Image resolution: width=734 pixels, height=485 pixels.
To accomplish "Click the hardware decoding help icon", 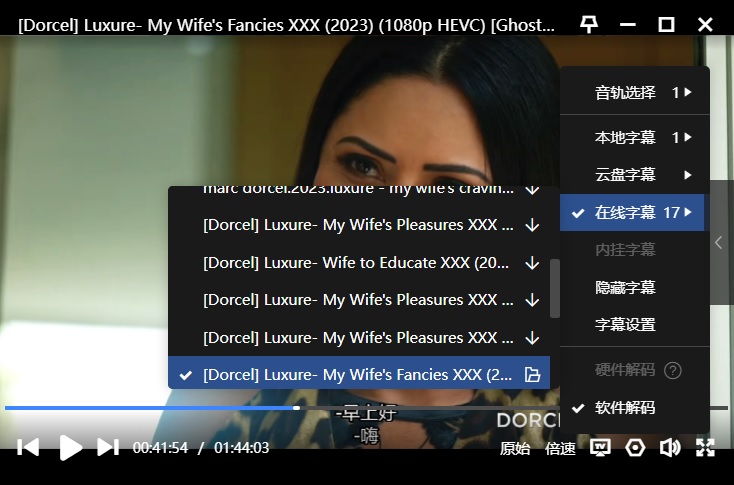I will click(x=673, y=370).
